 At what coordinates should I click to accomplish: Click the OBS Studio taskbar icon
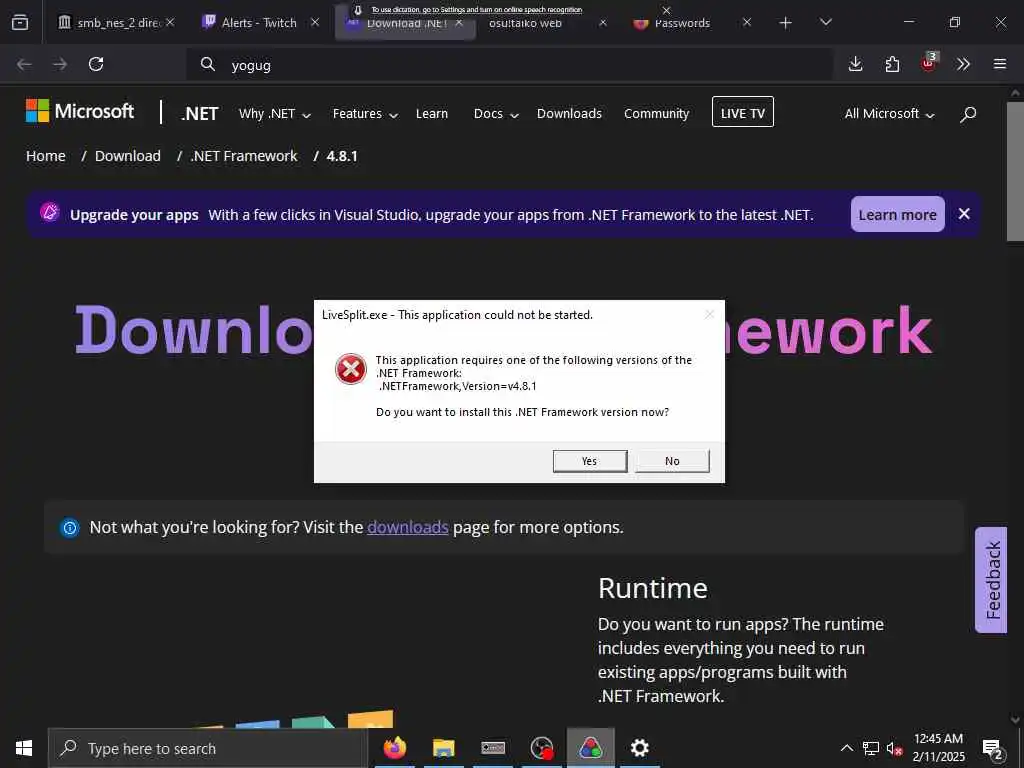[541, 748]
